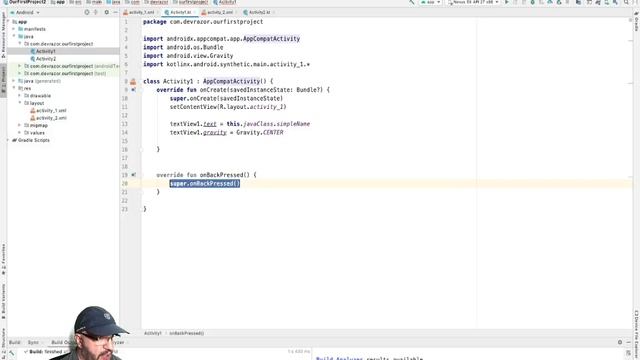The width and height of the screenshot is (640, 360).
Task: Click the override gutter icon on line 19
Action: point(133,175)
